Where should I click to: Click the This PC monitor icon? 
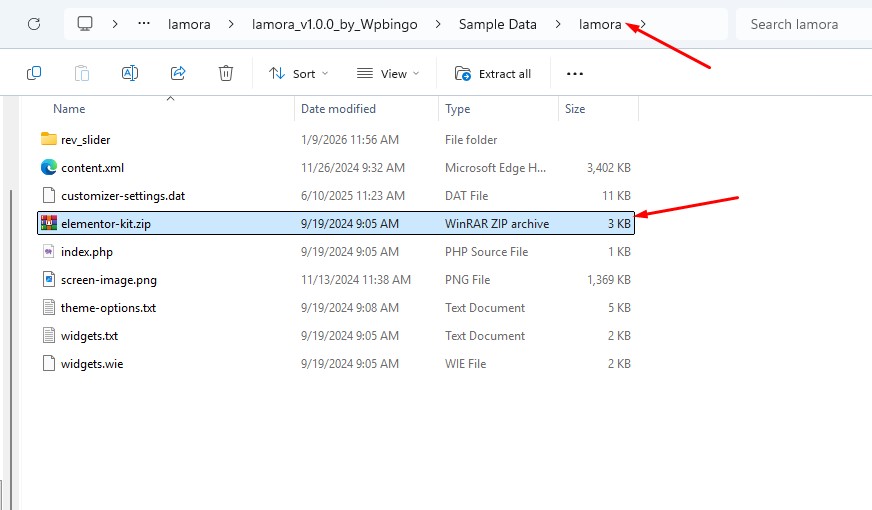tap(85, 24)
